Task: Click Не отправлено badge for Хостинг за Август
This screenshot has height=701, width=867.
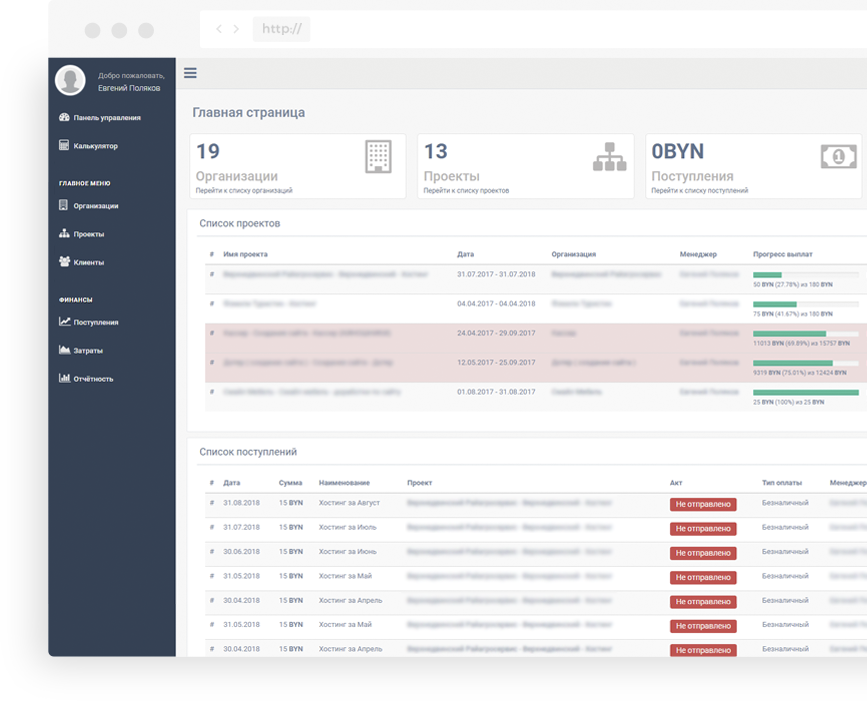Action: coord(703,504)
